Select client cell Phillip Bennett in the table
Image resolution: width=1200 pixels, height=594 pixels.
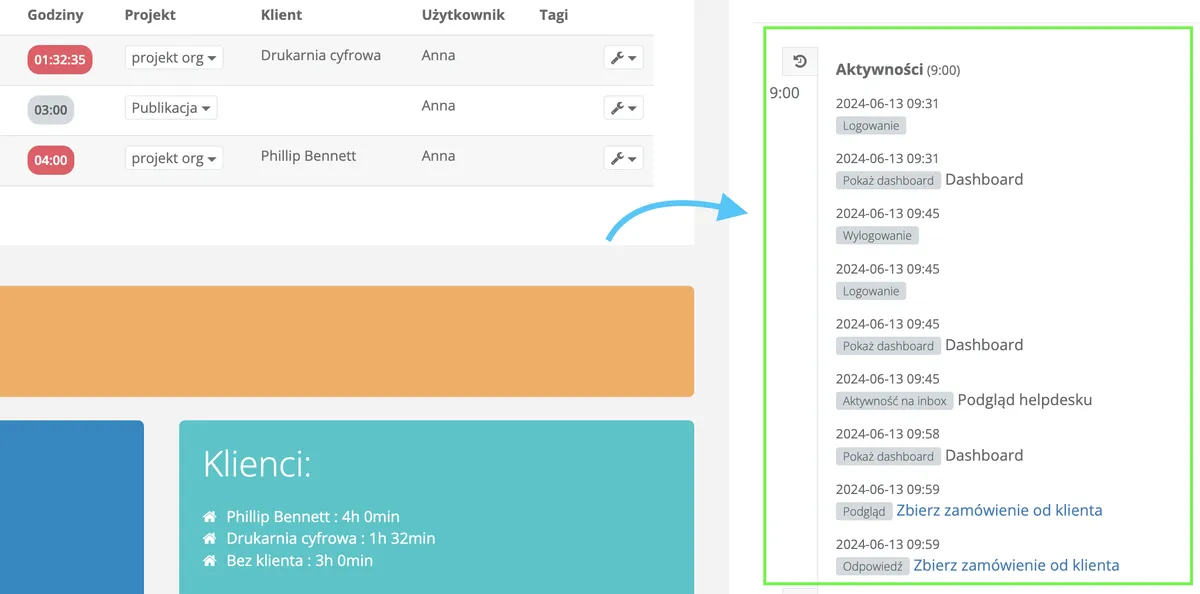pyautogui.click(x=308, y=156)
